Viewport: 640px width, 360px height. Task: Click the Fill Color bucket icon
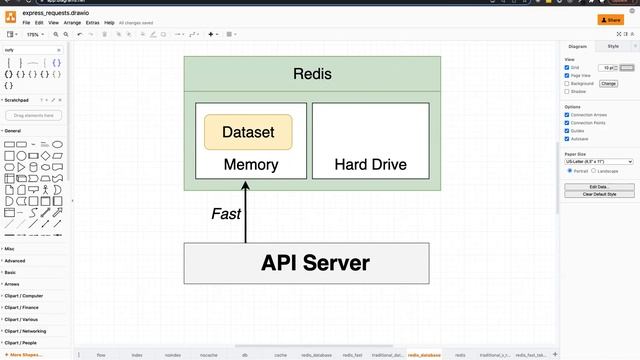coord(142,35)
